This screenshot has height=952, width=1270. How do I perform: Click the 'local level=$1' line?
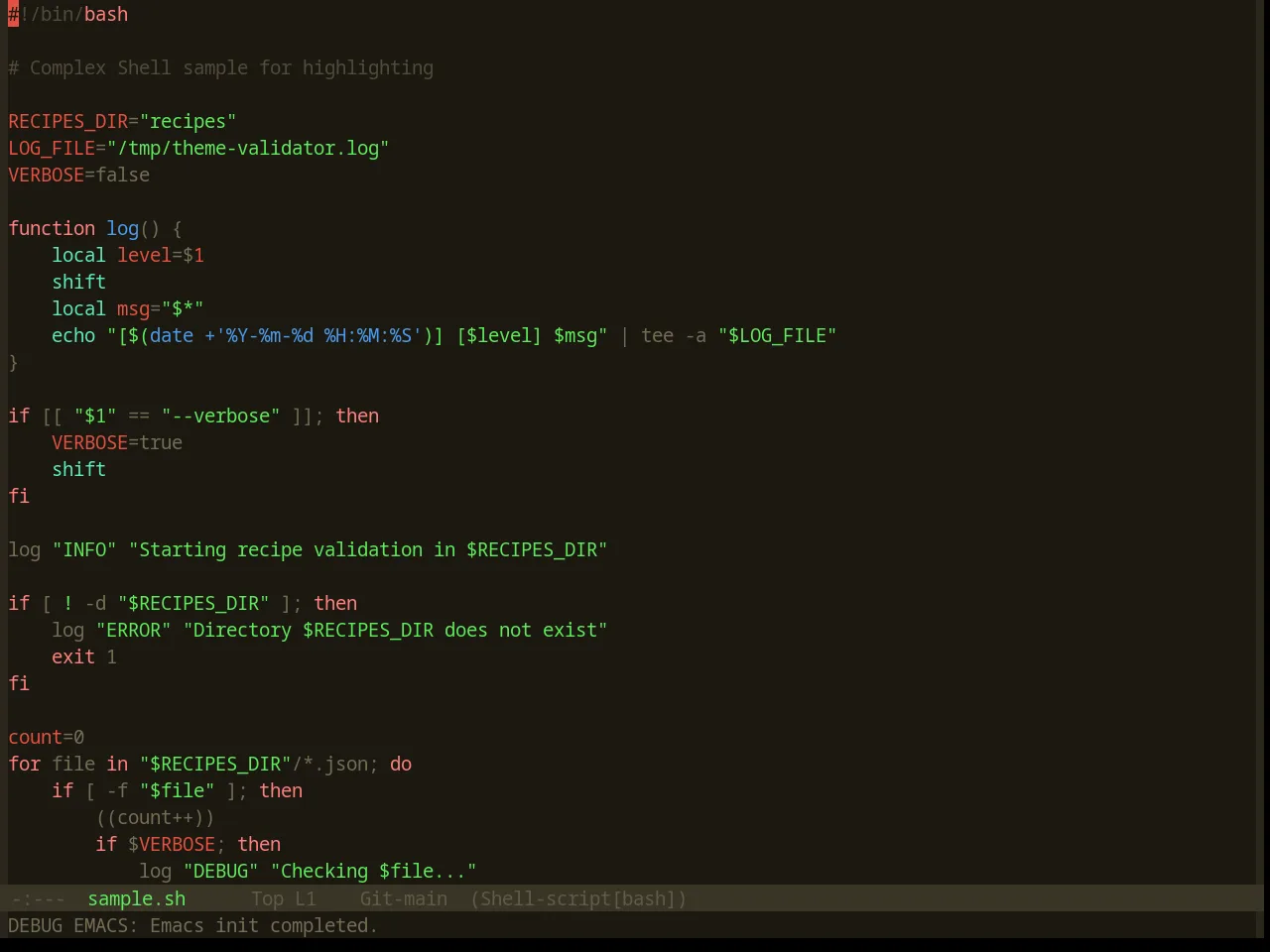click(128, 255)
